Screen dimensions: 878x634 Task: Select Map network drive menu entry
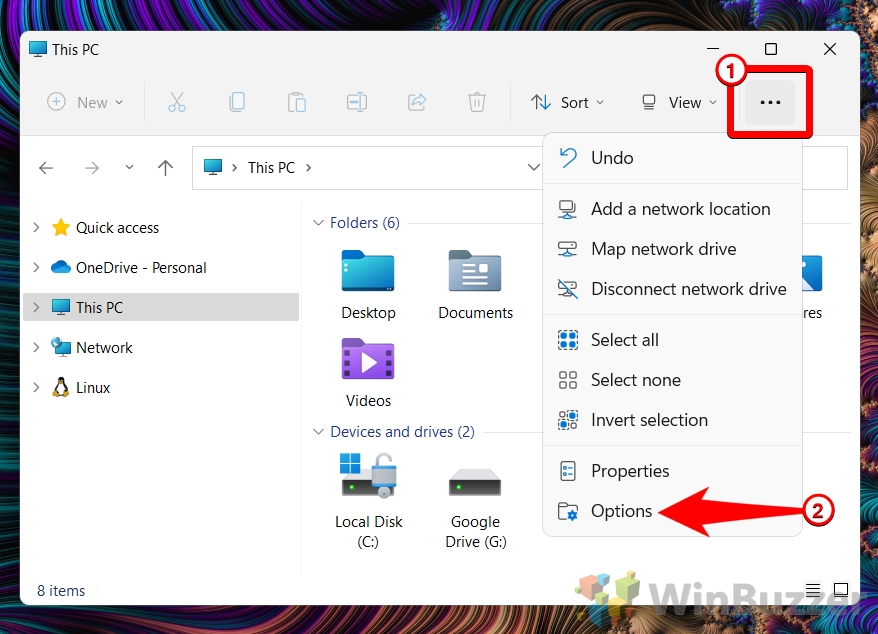coord(663,249)
